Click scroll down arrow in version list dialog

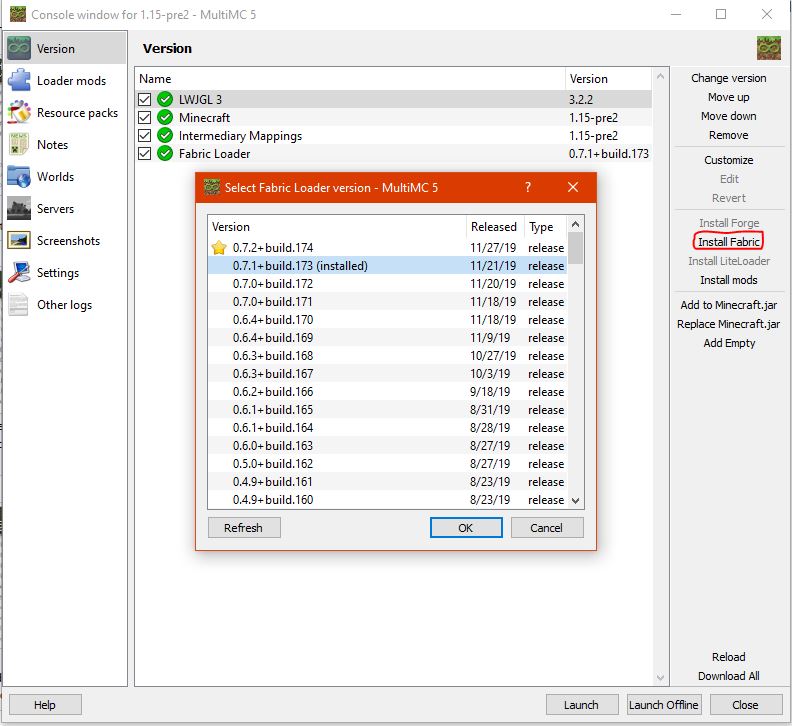(575, 501)
